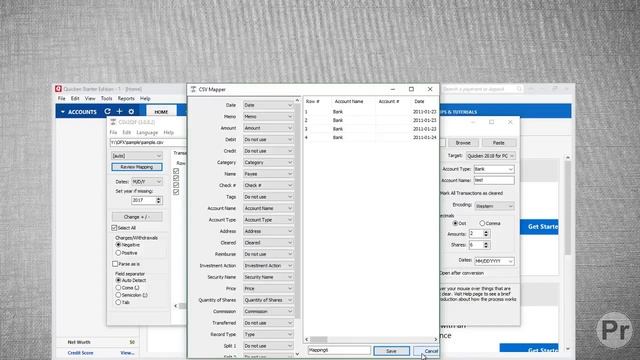
Task: Open the Security Name mapping dropdown
Action: (268, 277)
